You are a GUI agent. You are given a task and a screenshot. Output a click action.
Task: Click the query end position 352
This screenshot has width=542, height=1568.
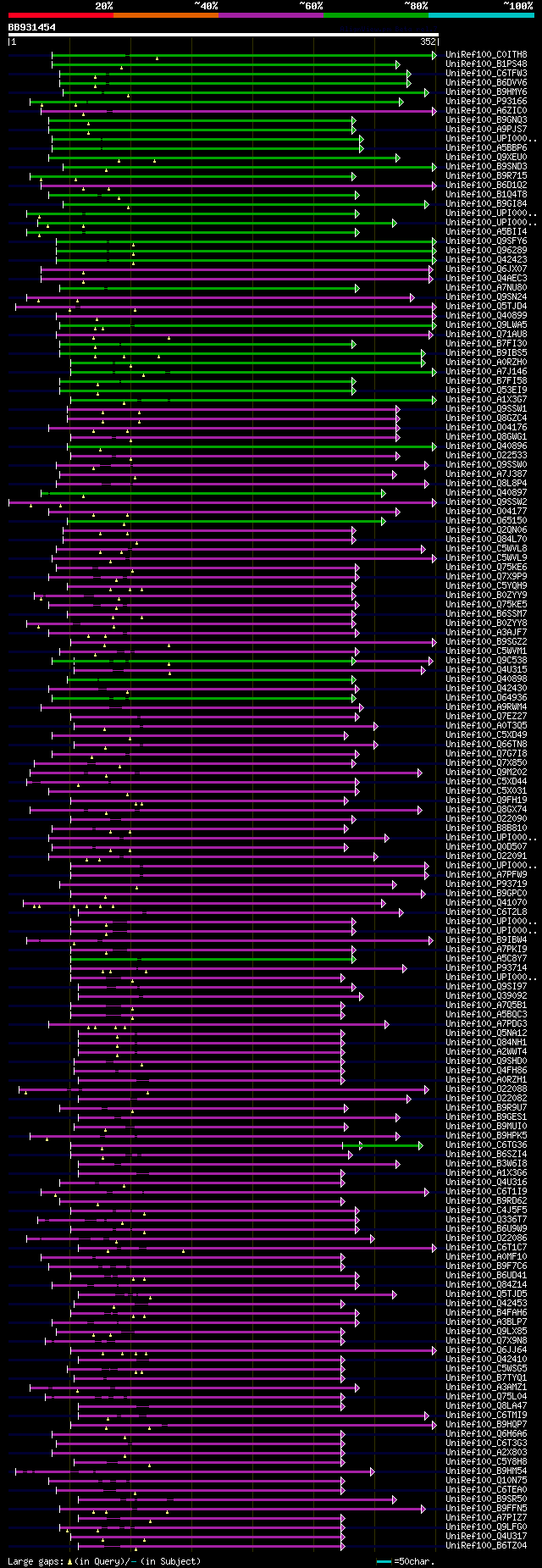pyautogui.click(x=428, y=42)
